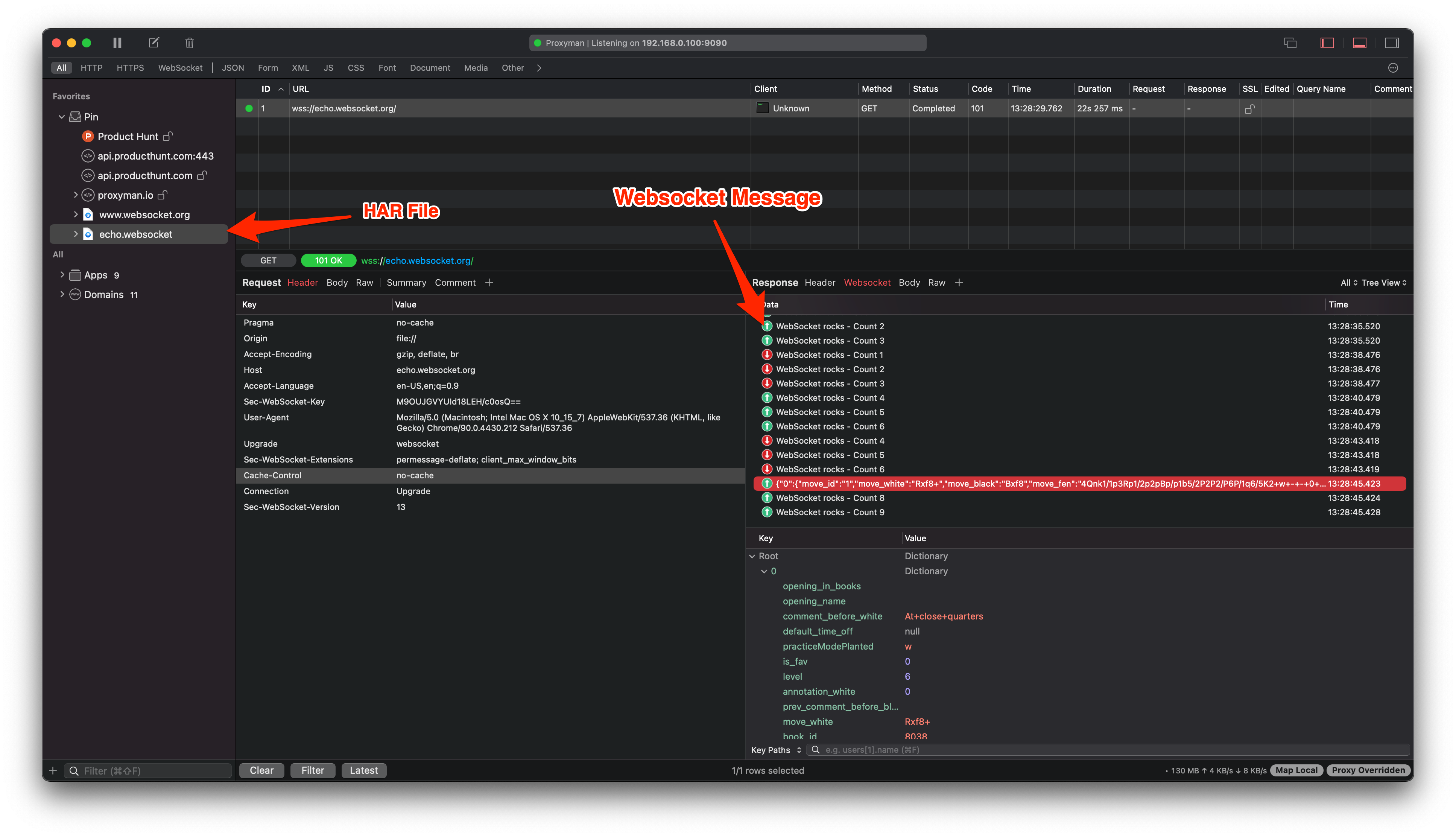The height and width of the screenshot is (837, 1456).
Task: Click the new window icon
Action: (x=1290, y=43)
